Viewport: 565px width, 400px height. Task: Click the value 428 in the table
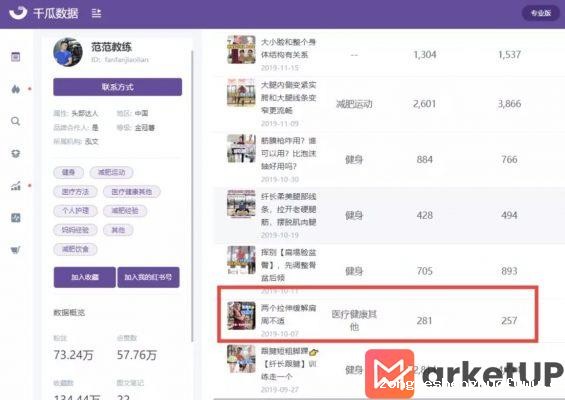coord(424,215)
